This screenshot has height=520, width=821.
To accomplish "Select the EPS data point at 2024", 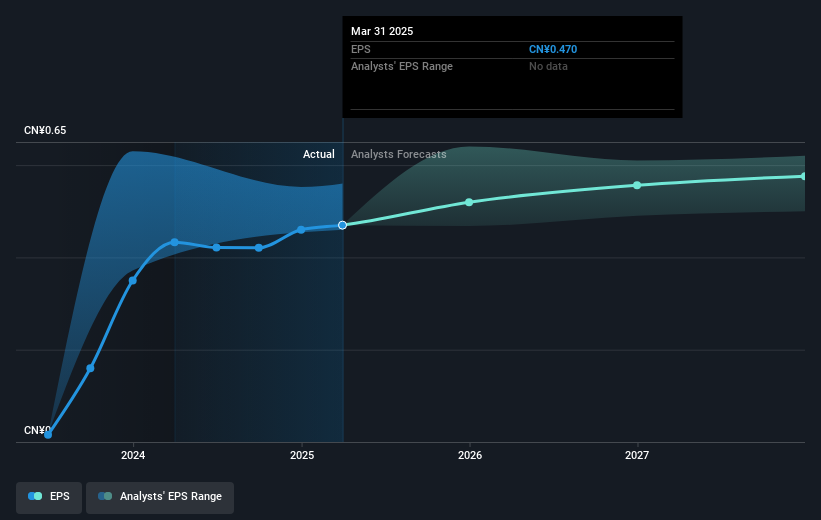I will tap(133, 281).
